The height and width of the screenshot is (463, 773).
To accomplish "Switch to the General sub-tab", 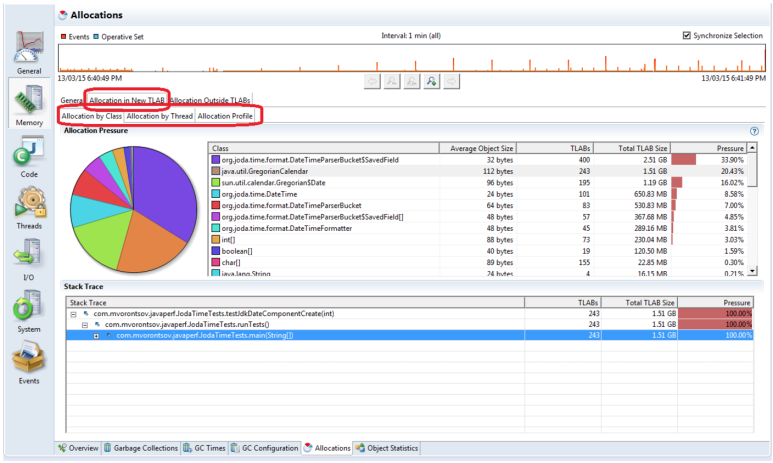I will 71,100.
